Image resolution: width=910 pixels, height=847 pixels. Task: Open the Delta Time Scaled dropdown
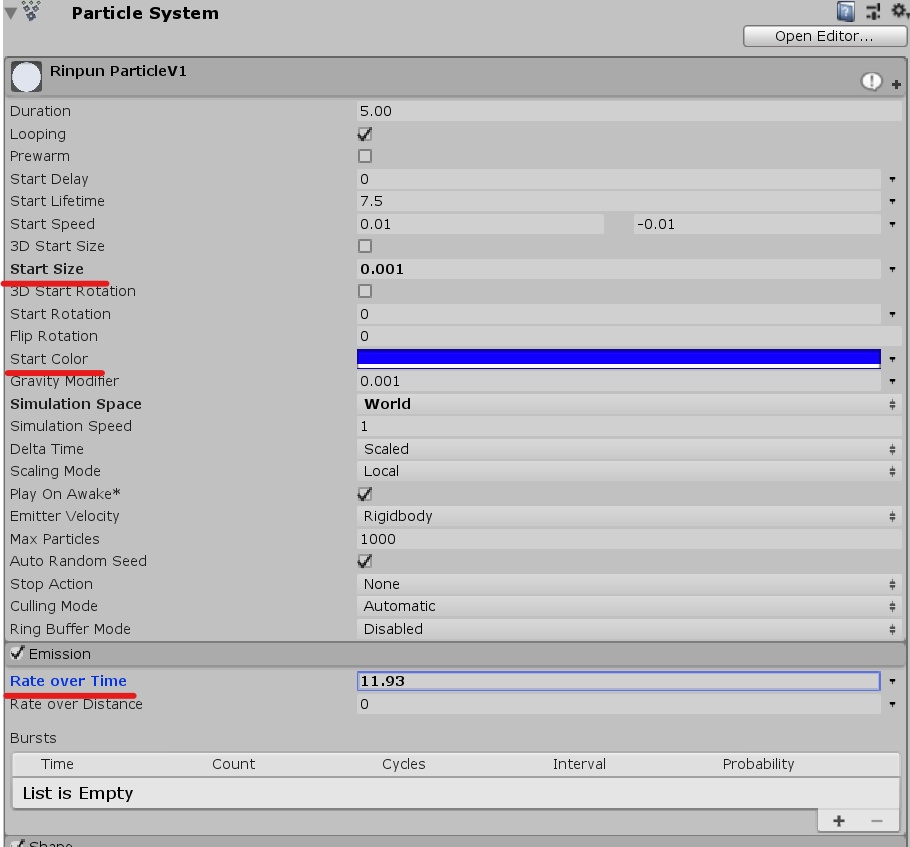click(x=630, y=449)
